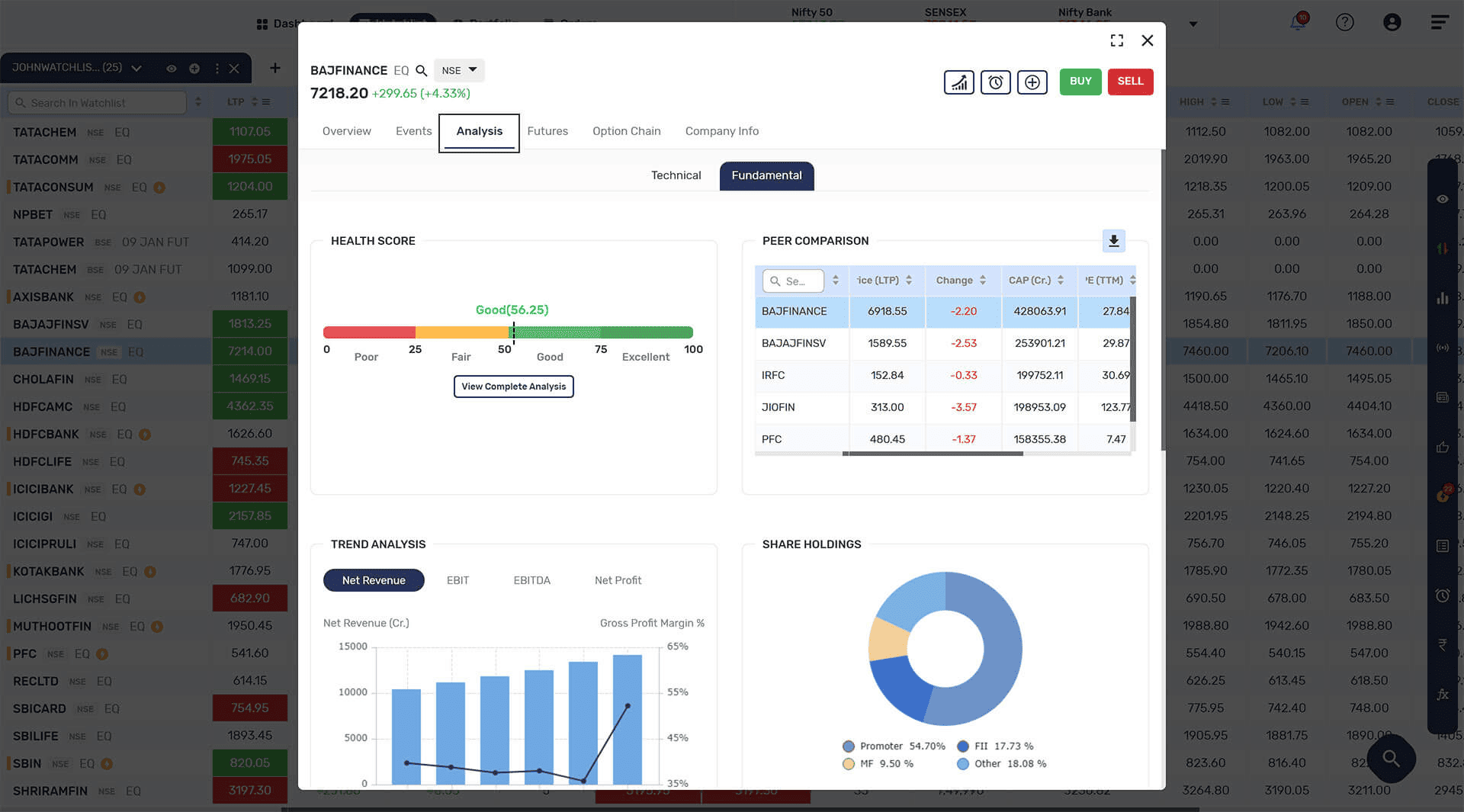This screenshot has width=1464, height=812.
Task: Select EBITDA trend option
Action: [531, 580]
